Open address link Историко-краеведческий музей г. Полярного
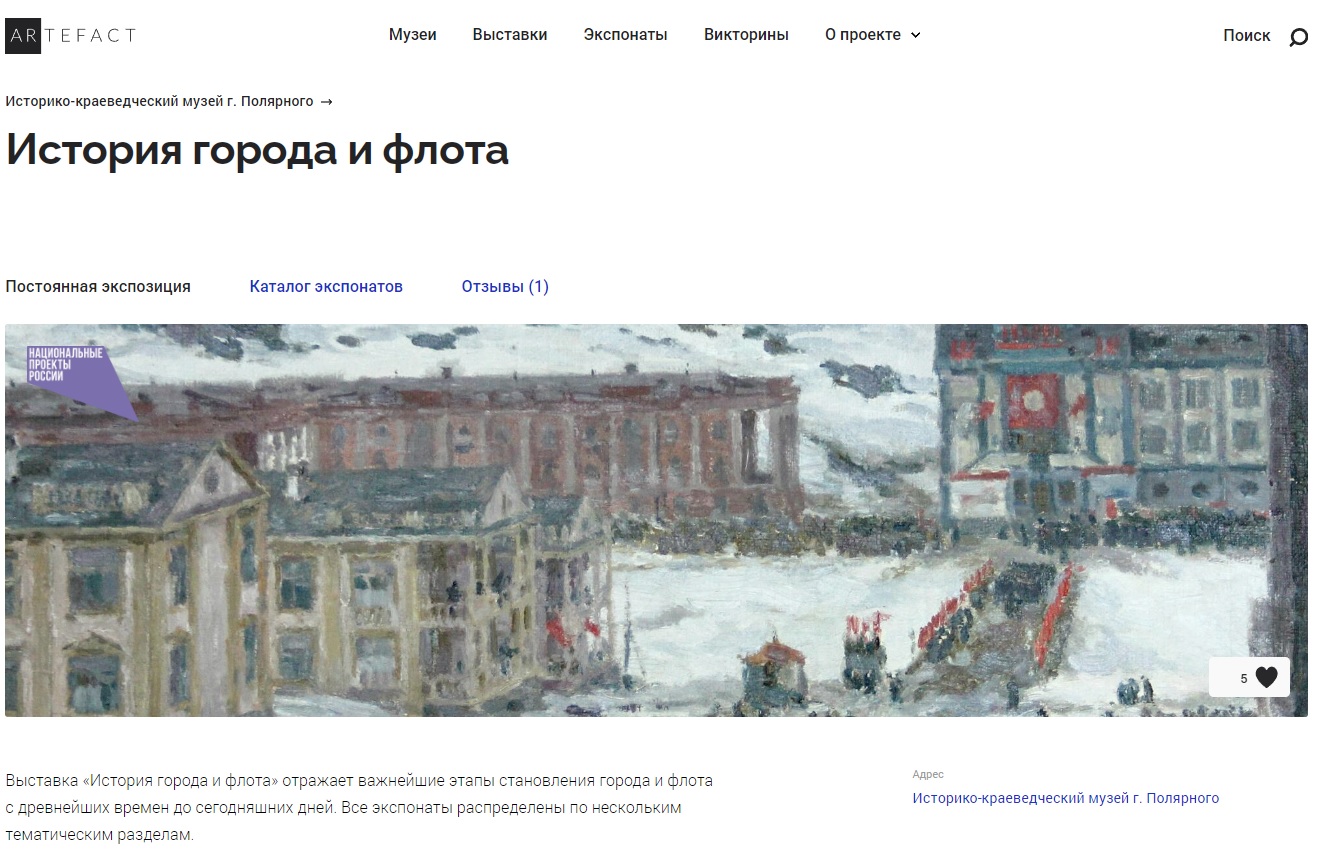This screenshot has height=851, width=1327. (x=1066, y=798)
